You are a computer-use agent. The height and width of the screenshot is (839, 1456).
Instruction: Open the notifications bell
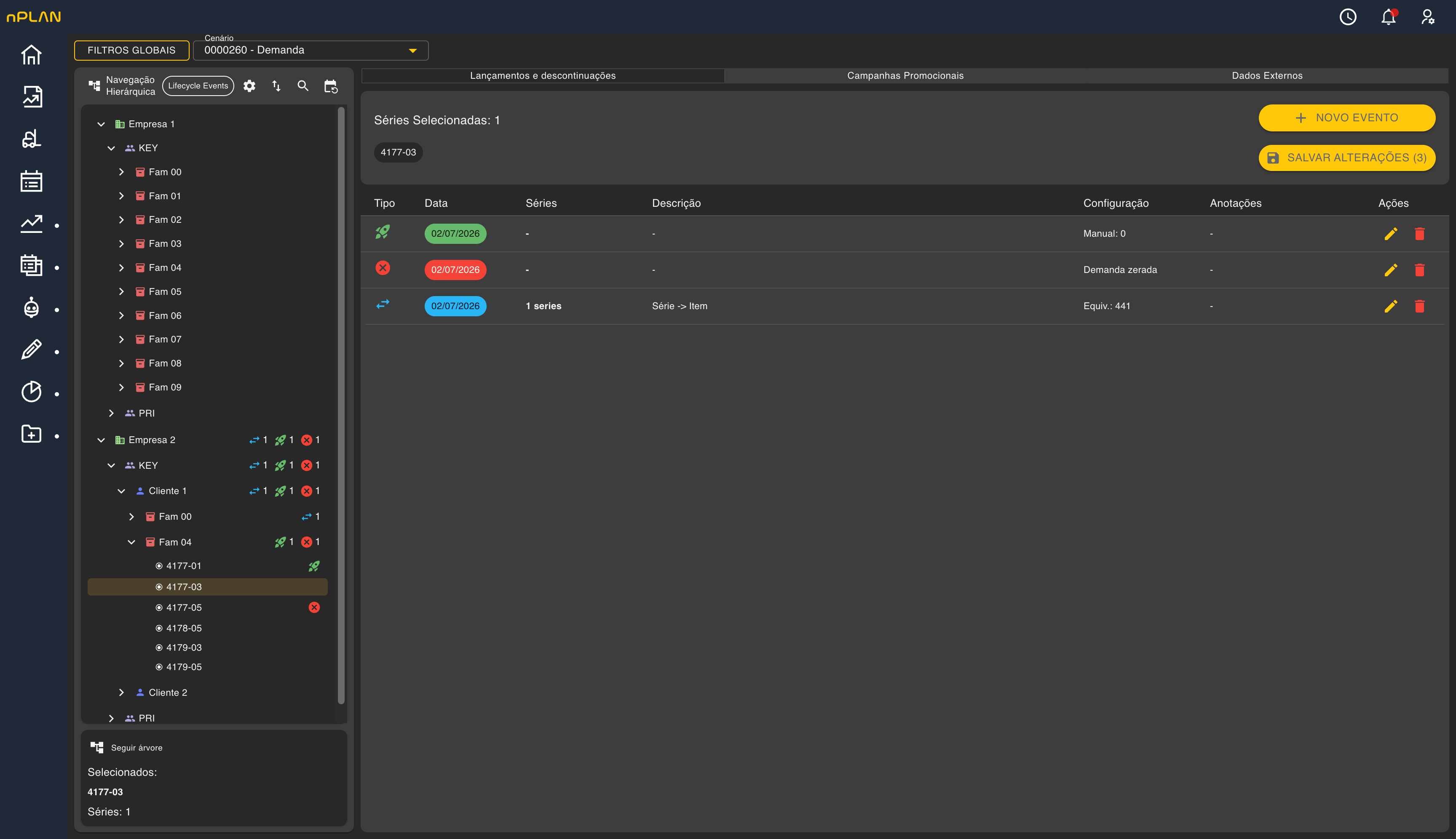tap(1388, 17)
